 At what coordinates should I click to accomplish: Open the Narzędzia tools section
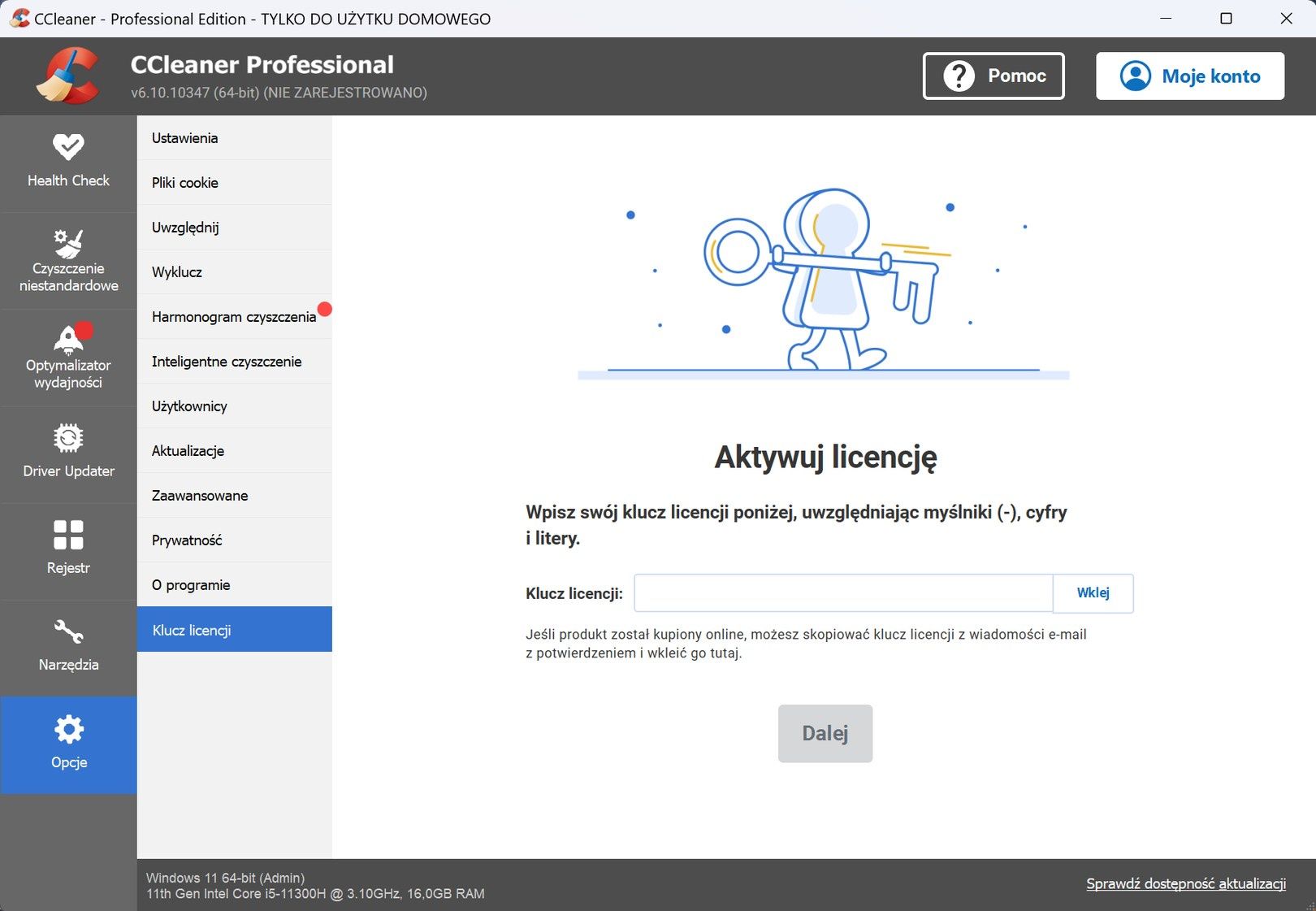pyautogui.click(x=68, y=648)
